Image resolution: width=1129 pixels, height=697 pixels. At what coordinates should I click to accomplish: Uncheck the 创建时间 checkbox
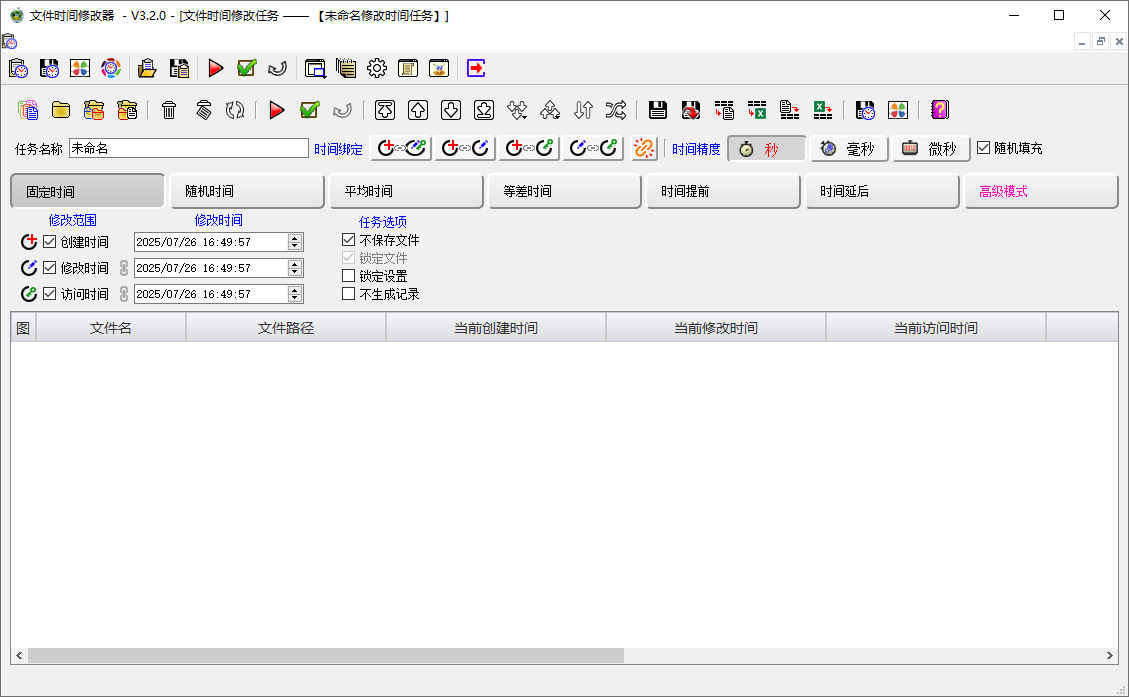(50, 241)
